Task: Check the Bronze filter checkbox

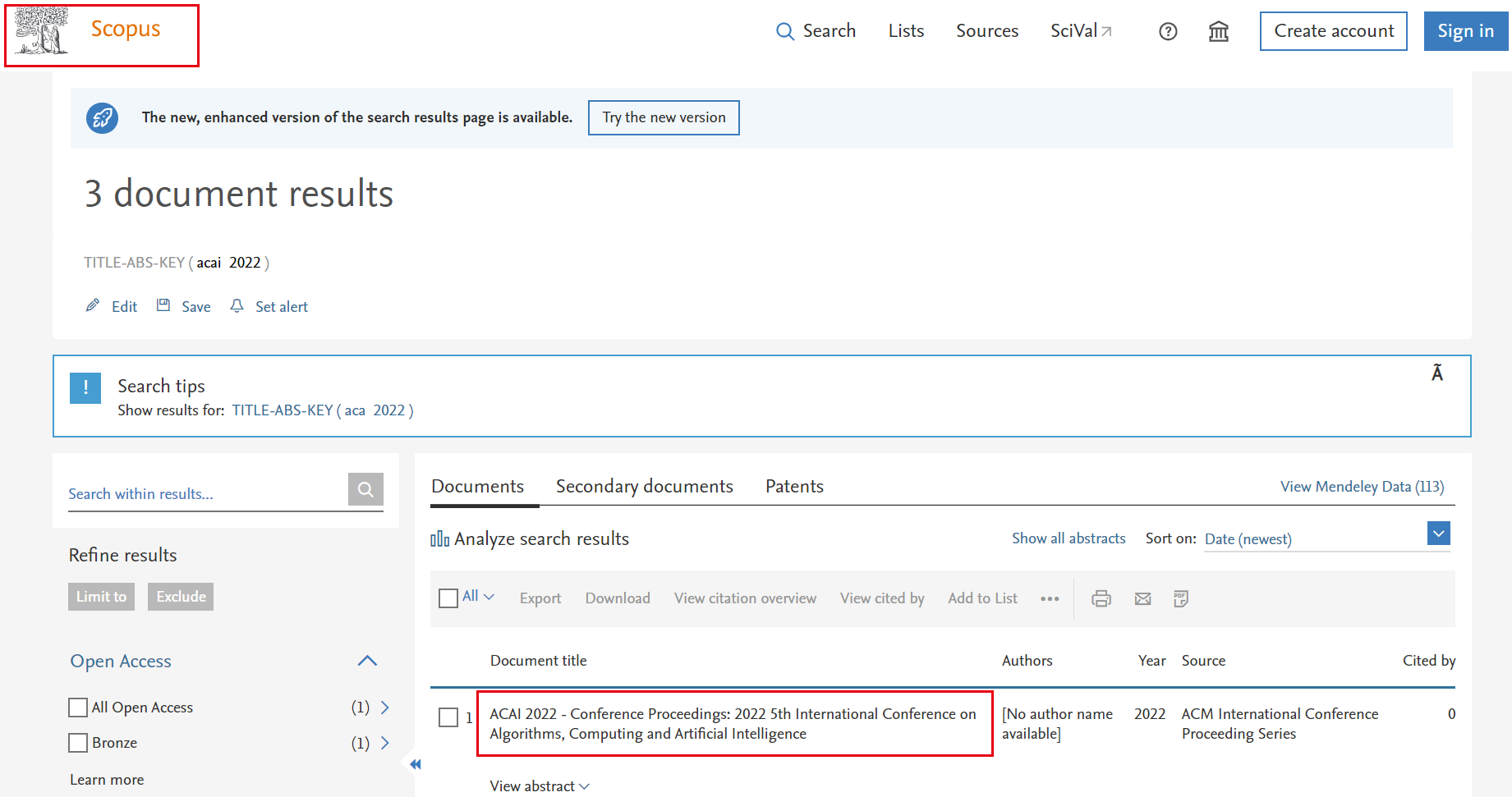Action: point(78,743)
